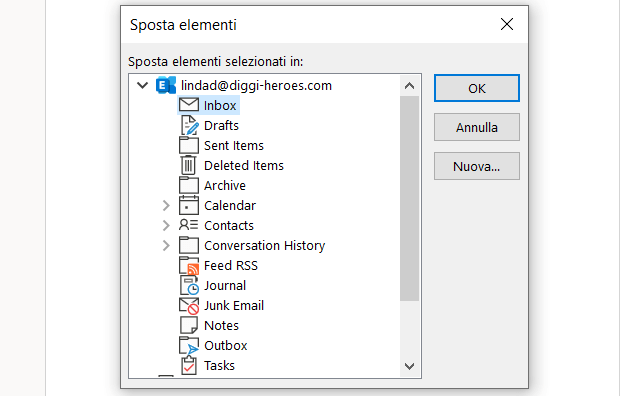This screenshot has width=639, height=396.
Task: Collapse the lindad@diggi-heroes.com account tree
Action: pos(142,85)
